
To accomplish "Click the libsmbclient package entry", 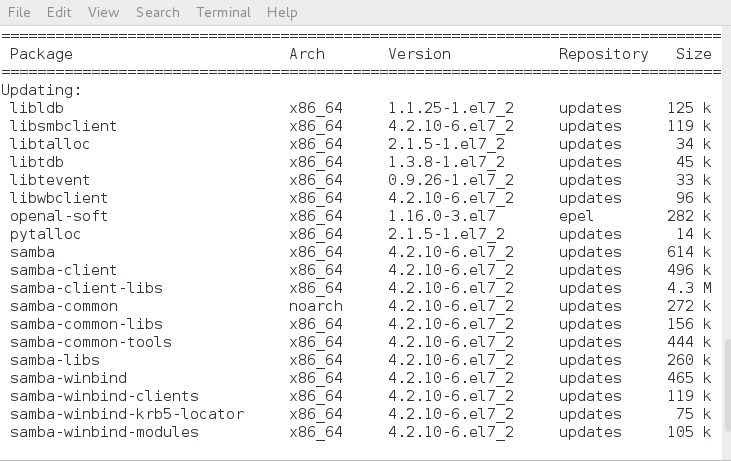I will 63,126.
